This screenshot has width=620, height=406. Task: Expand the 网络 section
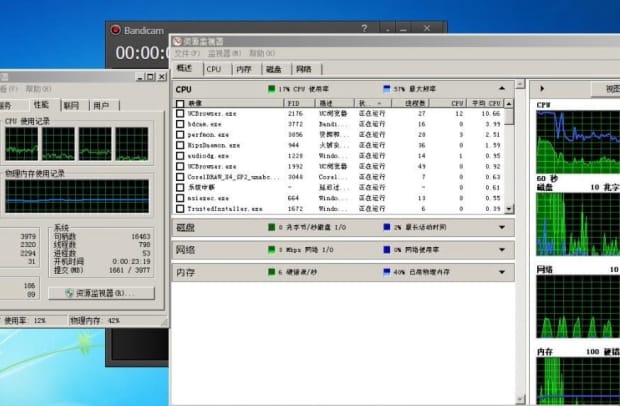[x=501, y=249]
